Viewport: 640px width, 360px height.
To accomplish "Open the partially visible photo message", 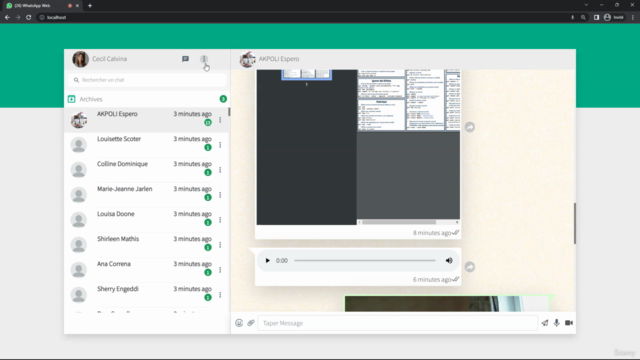I will pos(448,303).
